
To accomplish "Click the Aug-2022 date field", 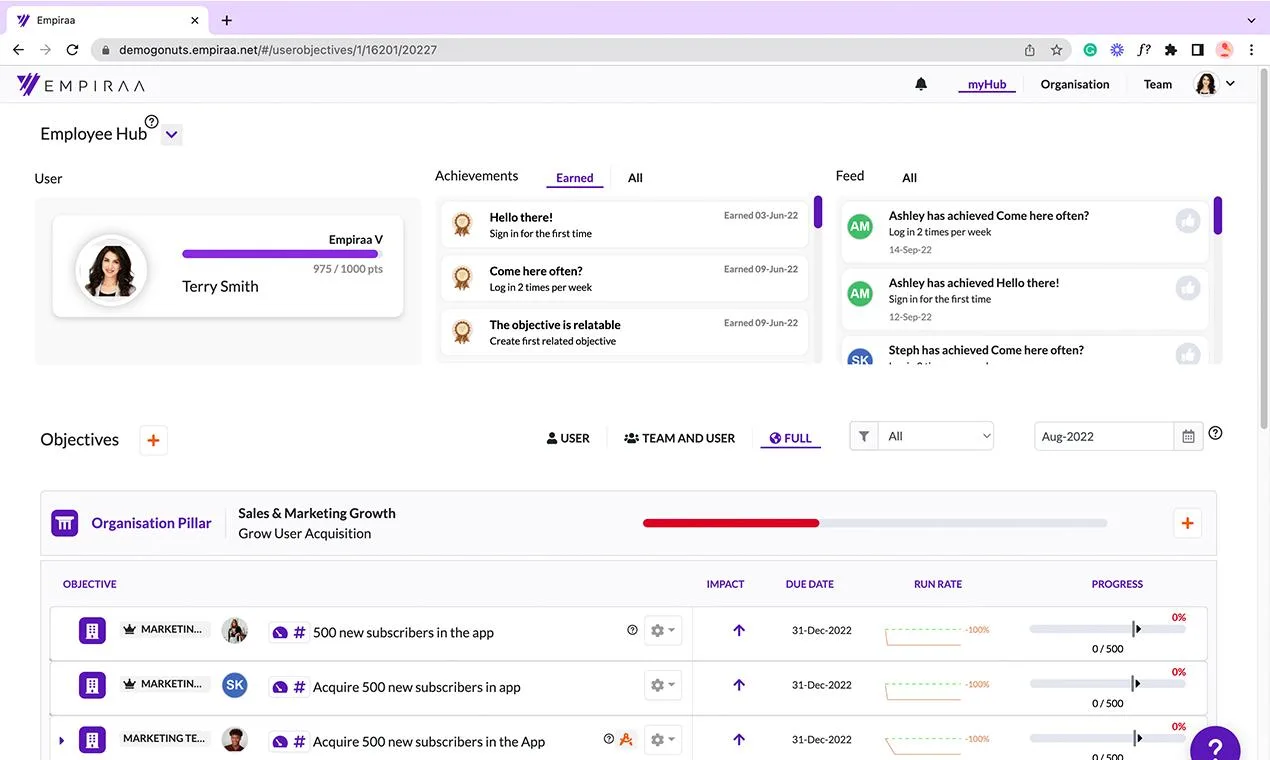I will click(1104, 436).
